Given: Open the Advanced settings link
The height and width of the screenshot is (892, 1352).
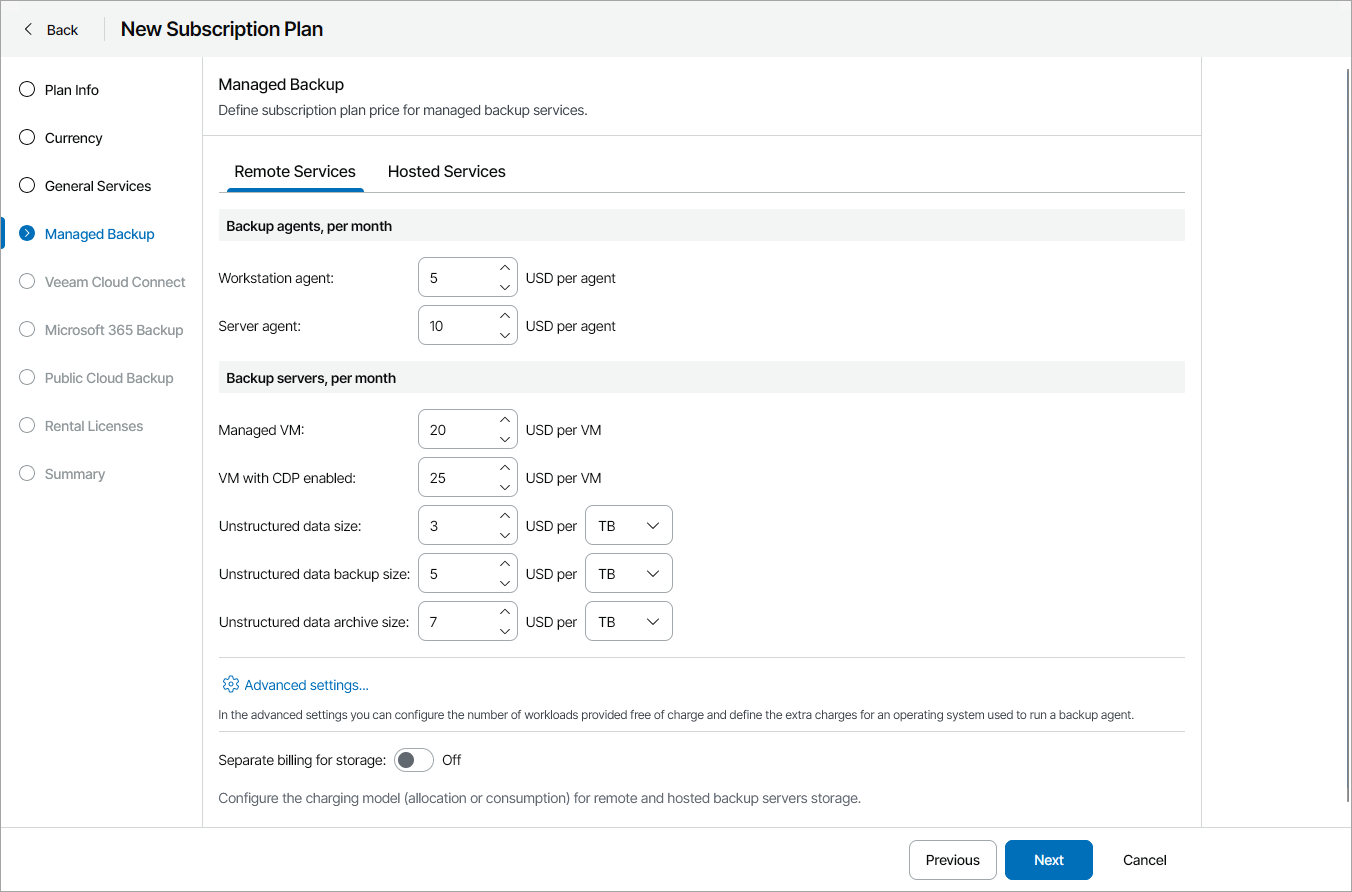Looking at the screenshot, I should coord(306,685).
